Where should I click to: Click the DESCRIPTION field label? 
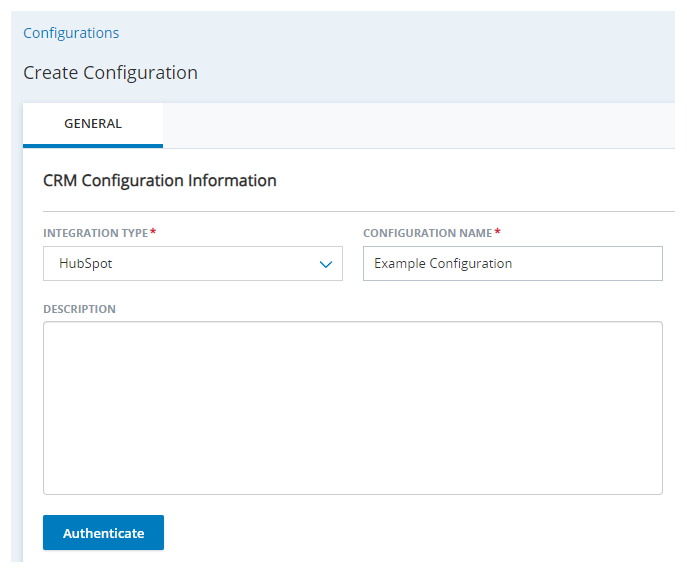click(79, 309)
